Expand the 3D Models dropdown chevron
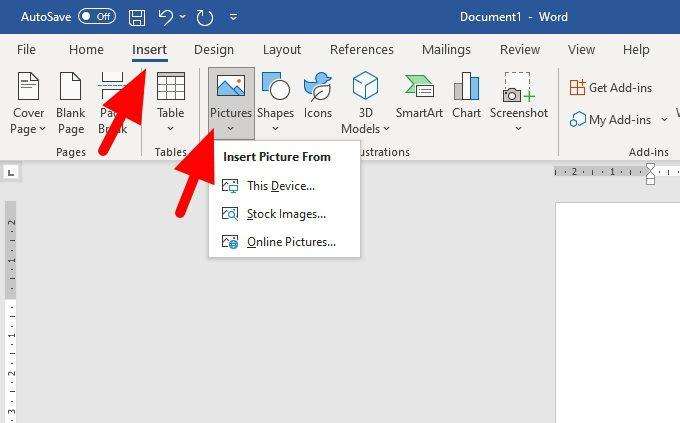This screenshot has height=423, width=680. click(386, 129)
